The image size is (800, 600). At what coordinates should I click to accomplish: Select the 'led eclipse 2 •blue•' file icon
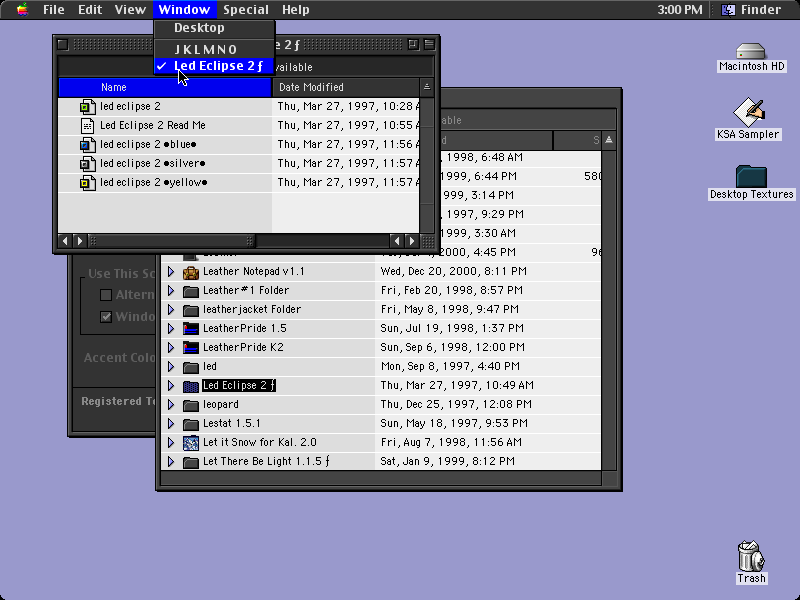(x=88, y=145)
